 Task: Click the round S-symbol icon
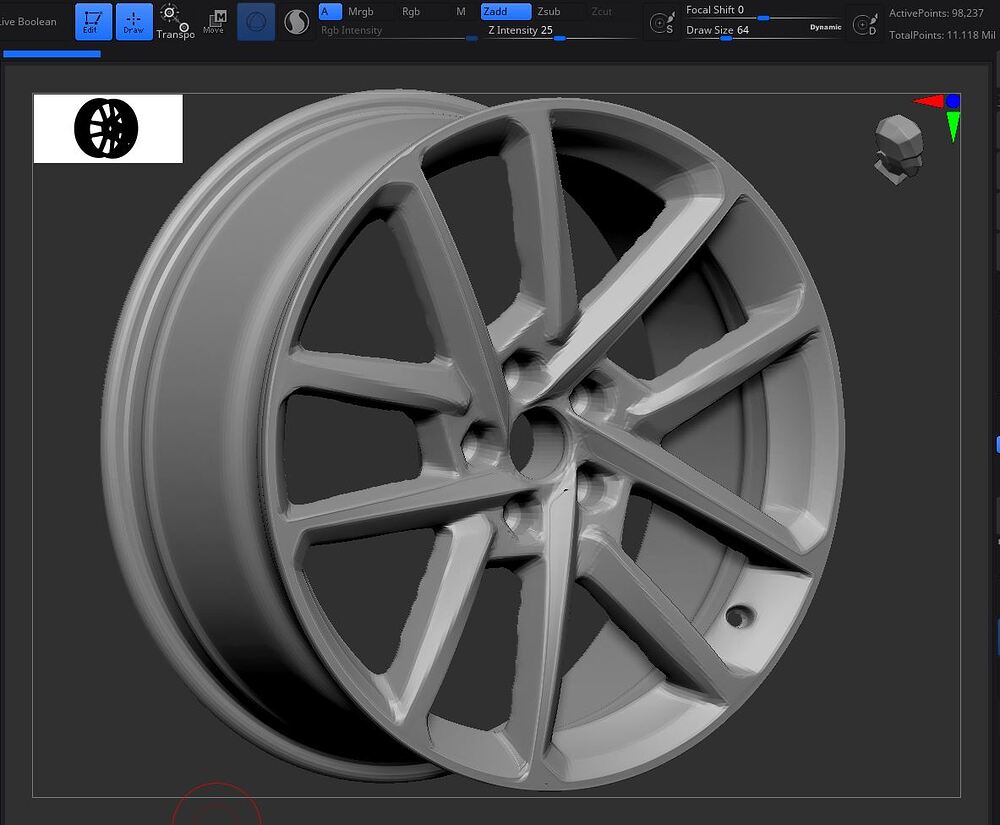point(296,22)
